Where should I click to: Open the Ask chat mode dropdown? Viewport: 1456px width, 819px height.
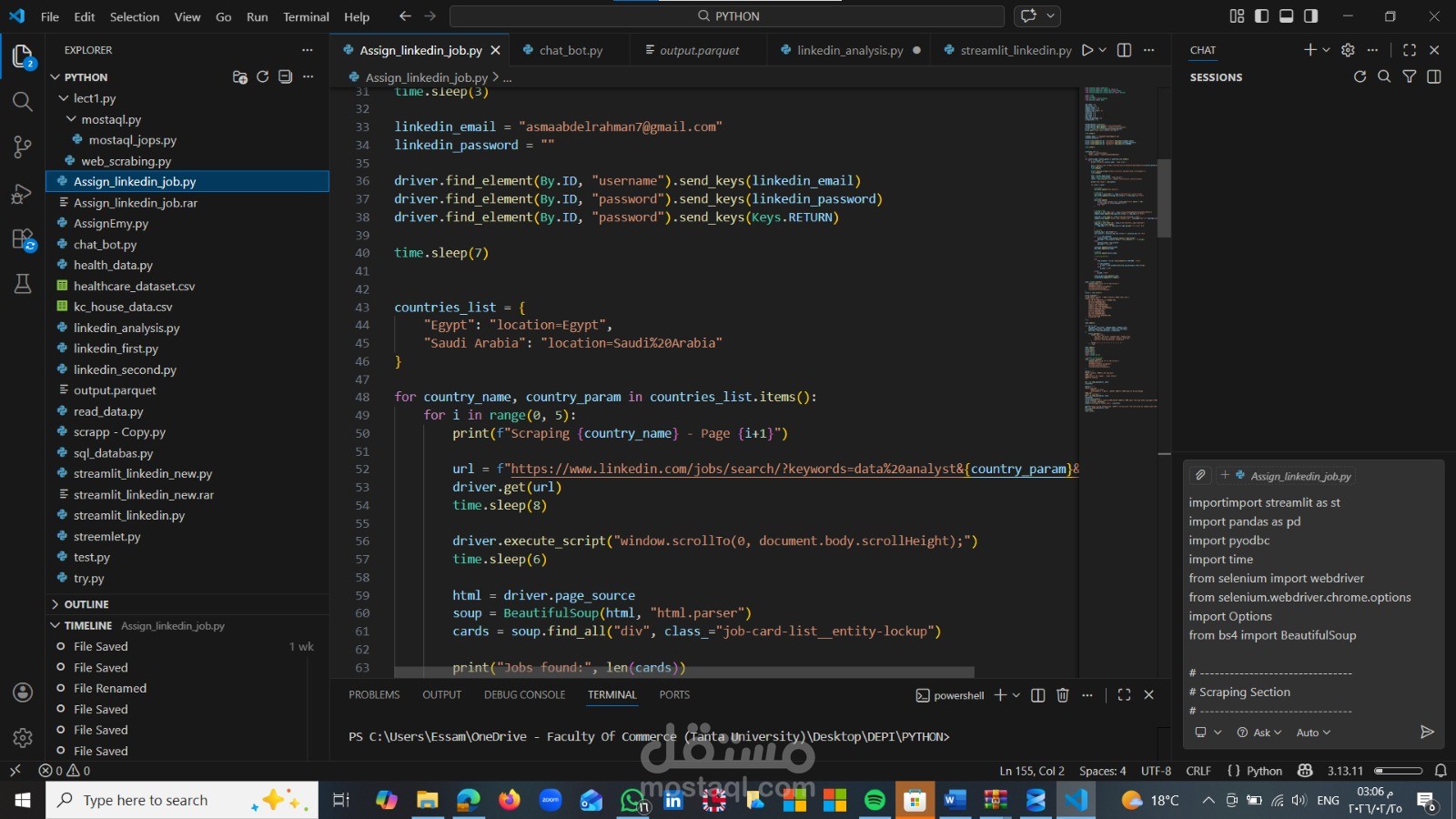point(1259,733)
